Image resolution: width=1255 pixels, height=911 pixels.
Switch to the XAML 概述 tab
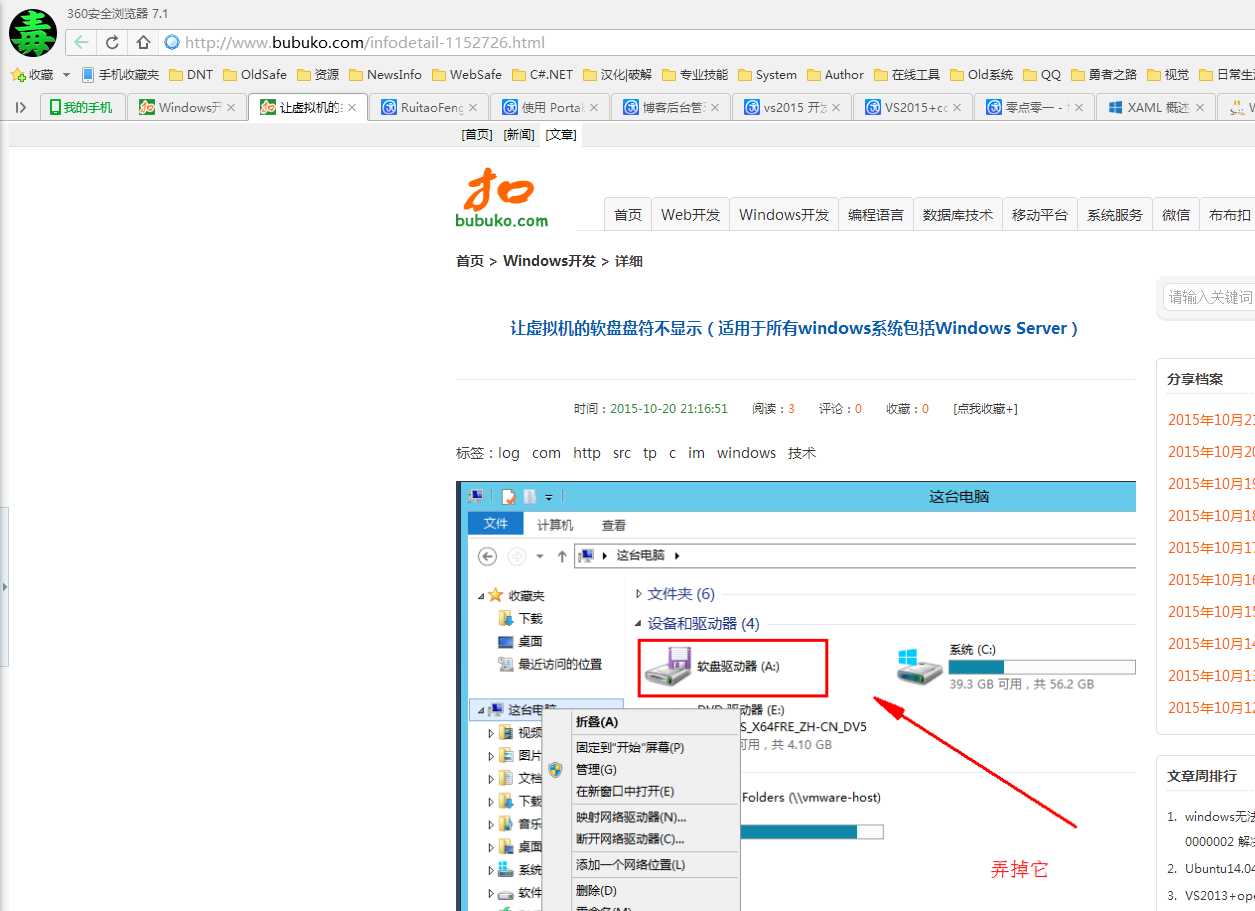coord(1155,107)
